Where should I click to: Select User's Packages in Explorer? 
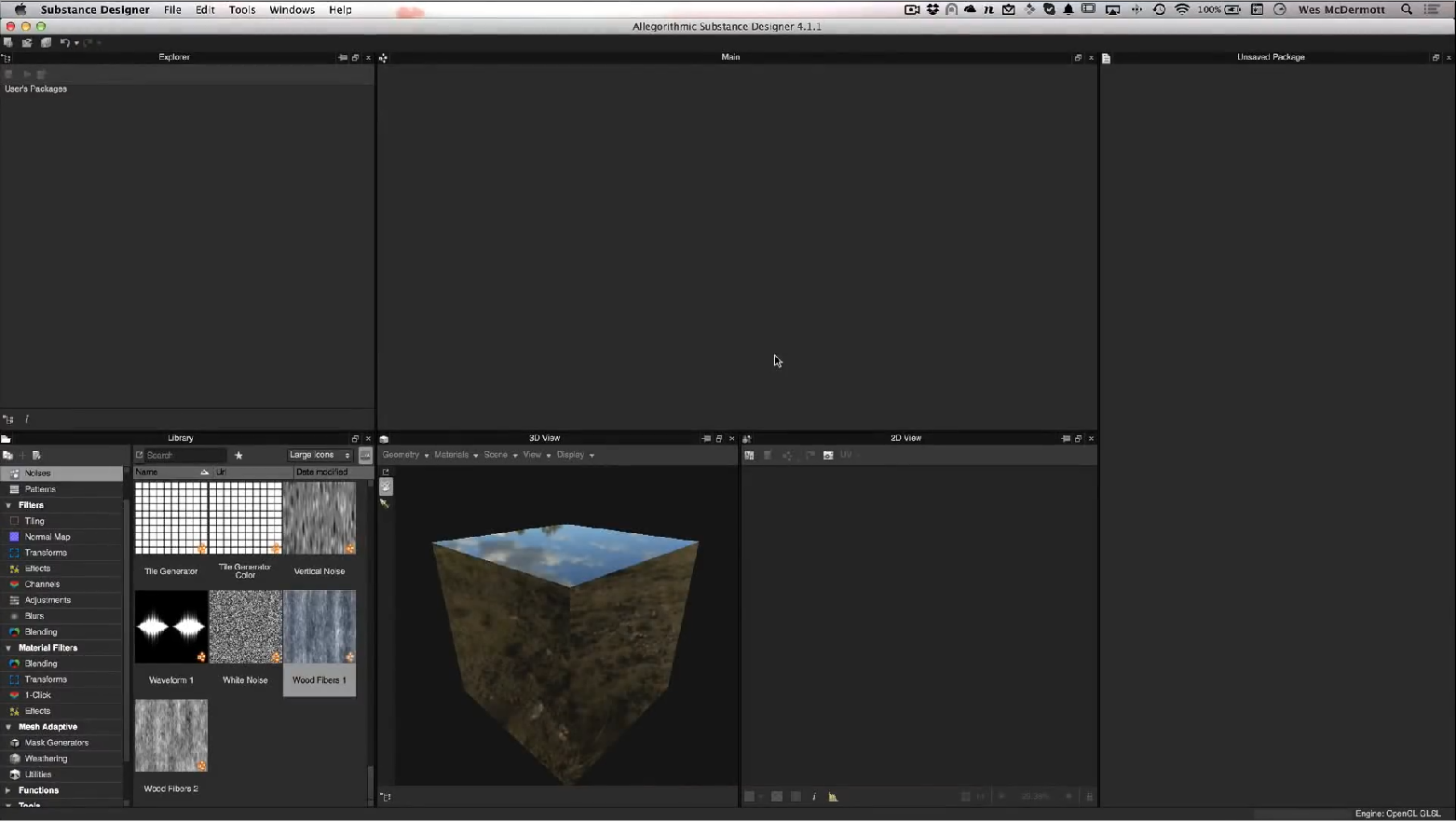coord(36,89)
